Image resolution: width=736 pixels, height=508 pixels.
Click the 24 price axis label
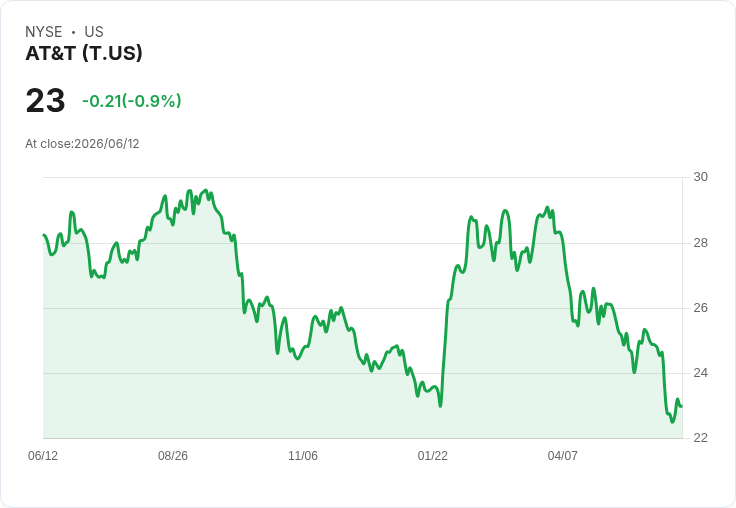700,373
